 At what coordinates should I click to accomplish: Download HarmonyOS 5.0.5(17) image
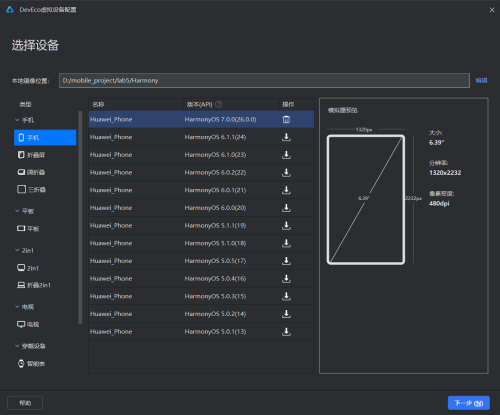point(286,261)
